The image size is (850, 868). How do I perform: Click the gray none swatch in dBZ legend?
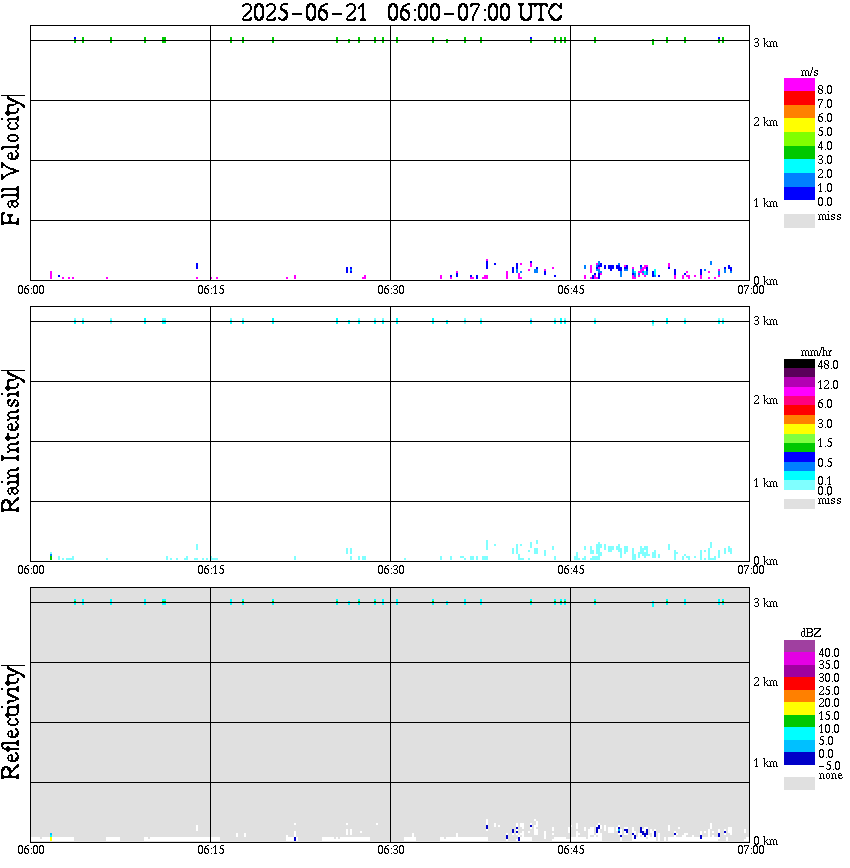[799, 783]
